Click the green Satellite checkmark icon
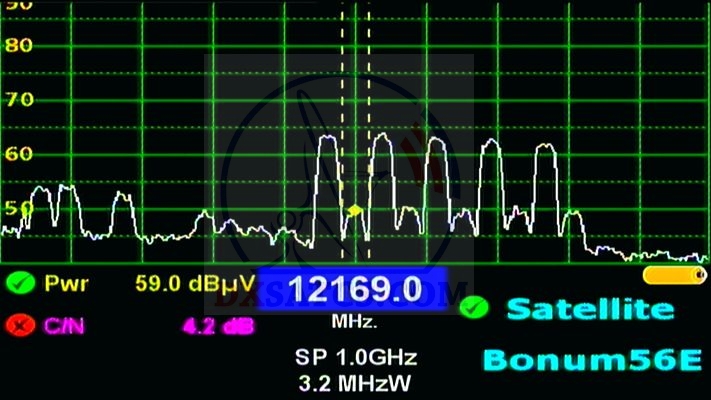 [x=474, y=307]
